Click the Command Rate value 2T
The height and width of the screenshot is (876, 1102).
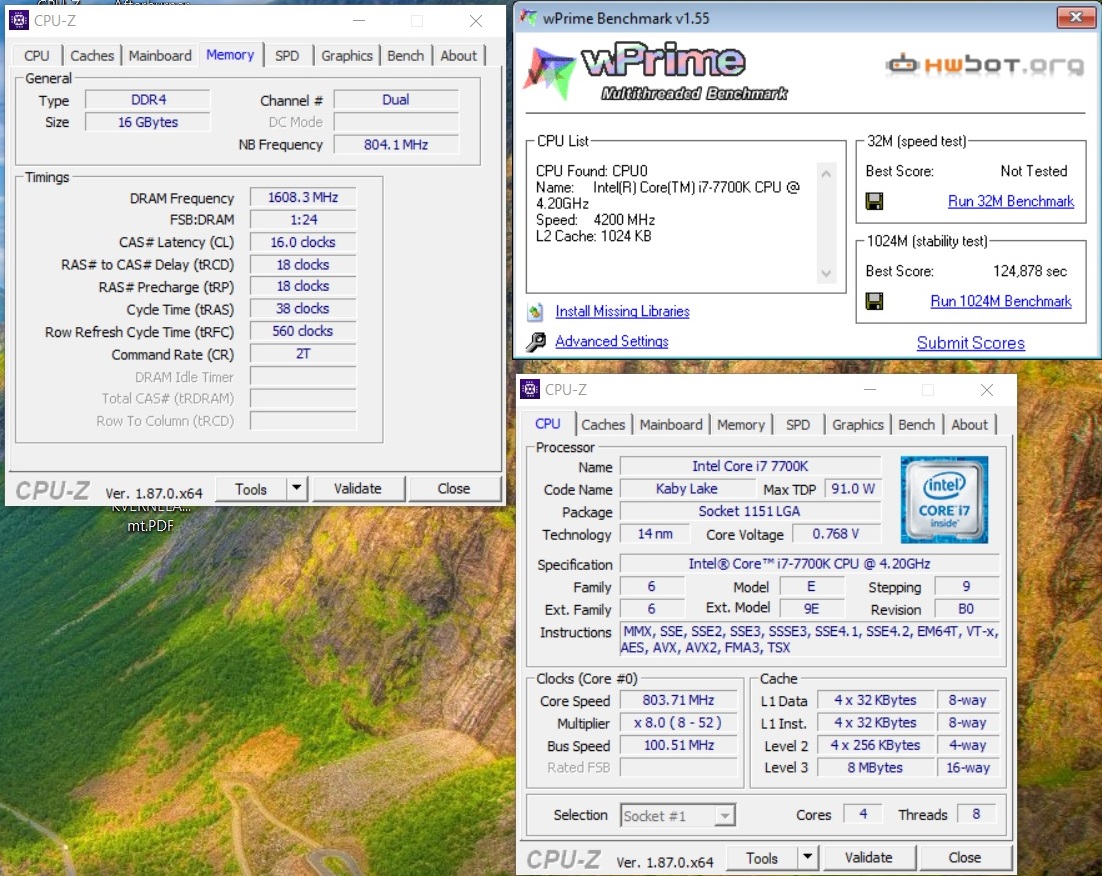(x=303, y=354)
